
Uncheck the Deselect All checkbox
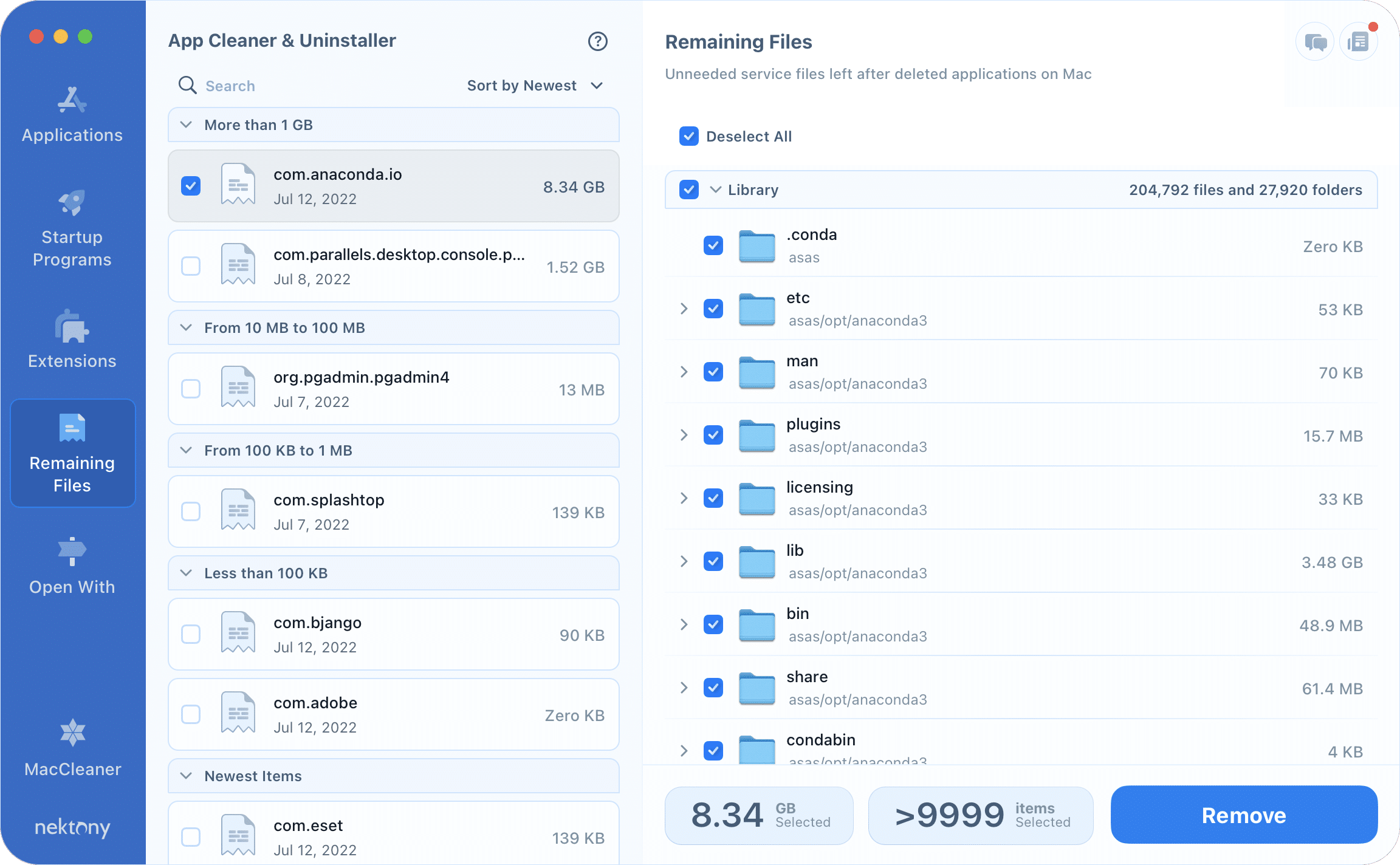(x=688, y=136)
